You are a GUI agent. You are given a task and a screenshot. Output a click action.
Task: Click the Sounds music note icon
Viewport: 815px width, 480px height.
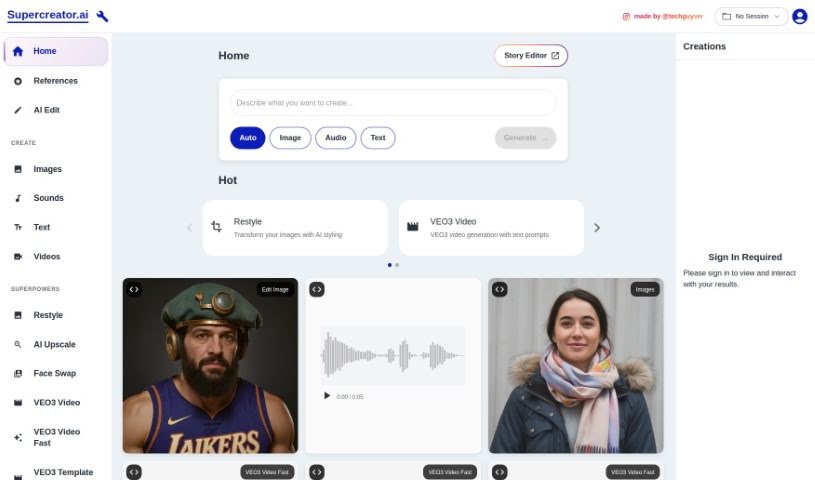pos(18,198)
